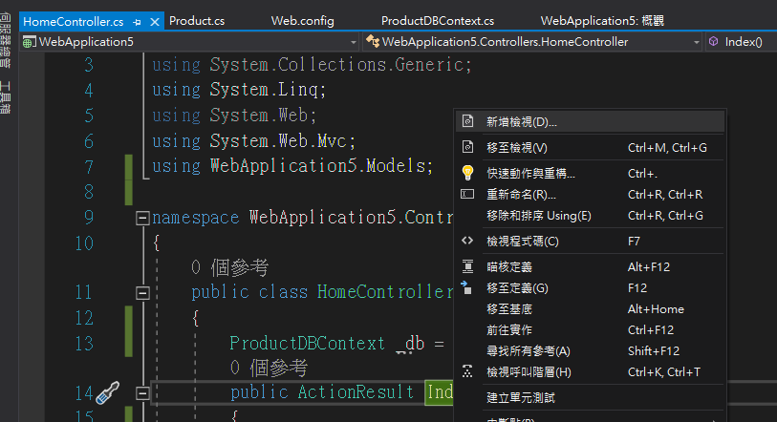Pin the HomeController.cs tab

click(137, 21)
